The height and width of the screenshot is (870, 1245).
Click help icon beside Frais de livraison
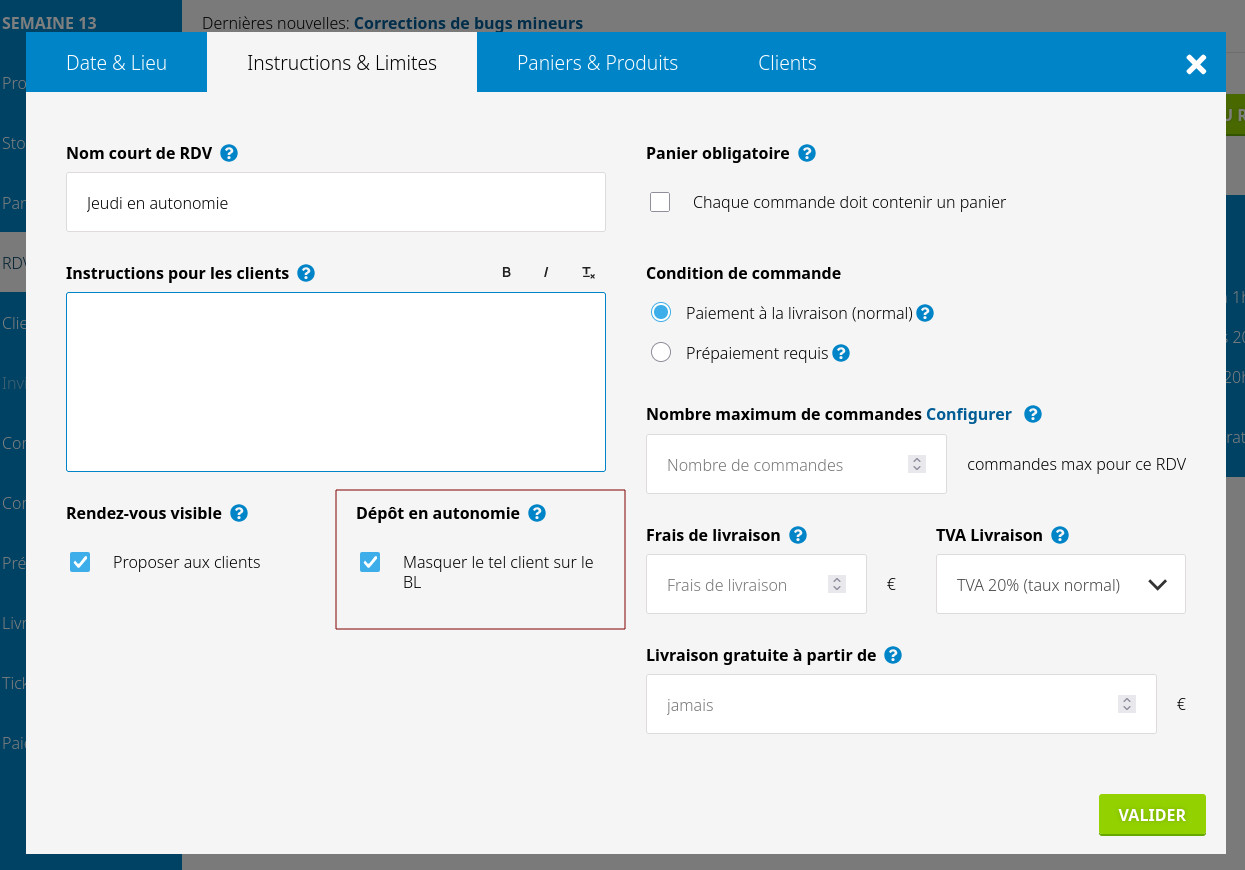(x=798, y=535)
